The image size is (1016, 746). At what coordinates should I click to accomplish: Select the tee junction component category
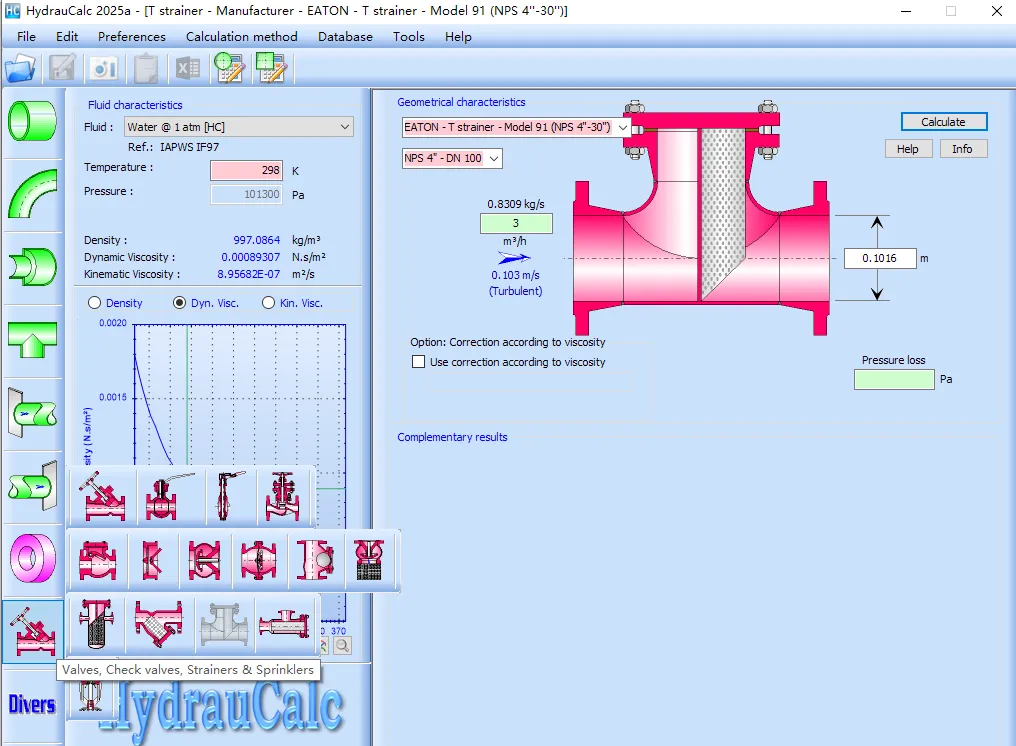[x=32, y=339]
